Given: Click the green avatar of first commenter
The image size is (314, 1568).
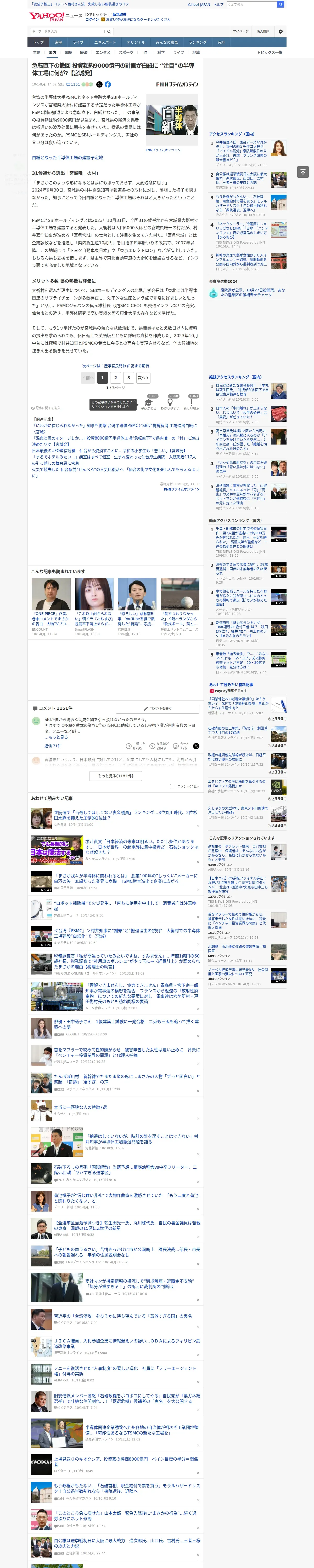Looking at the screenshot, I should pyautogui.click(x=36, y=721).
